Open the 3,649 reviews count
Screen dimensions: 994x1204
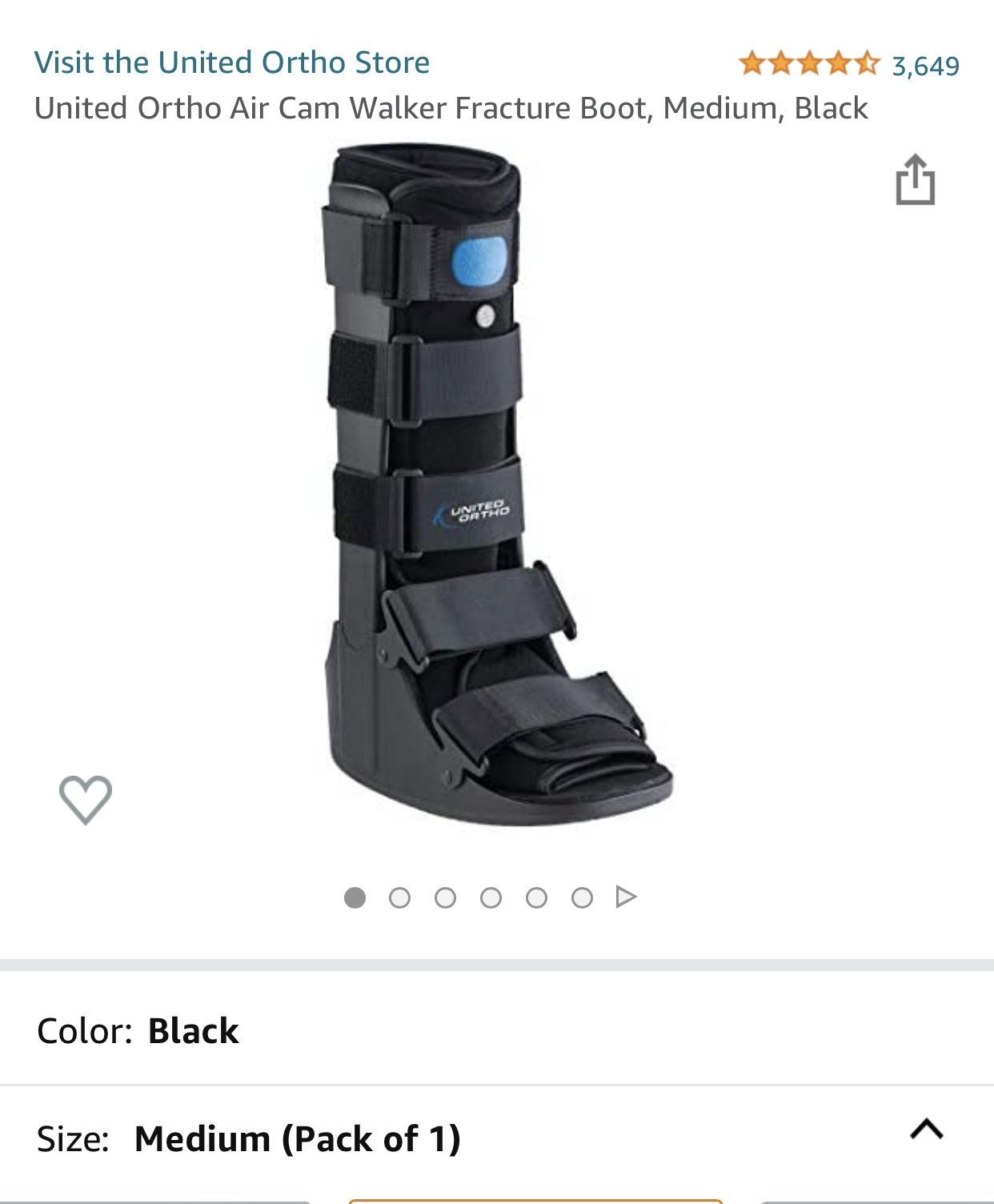tap(926, 66)
